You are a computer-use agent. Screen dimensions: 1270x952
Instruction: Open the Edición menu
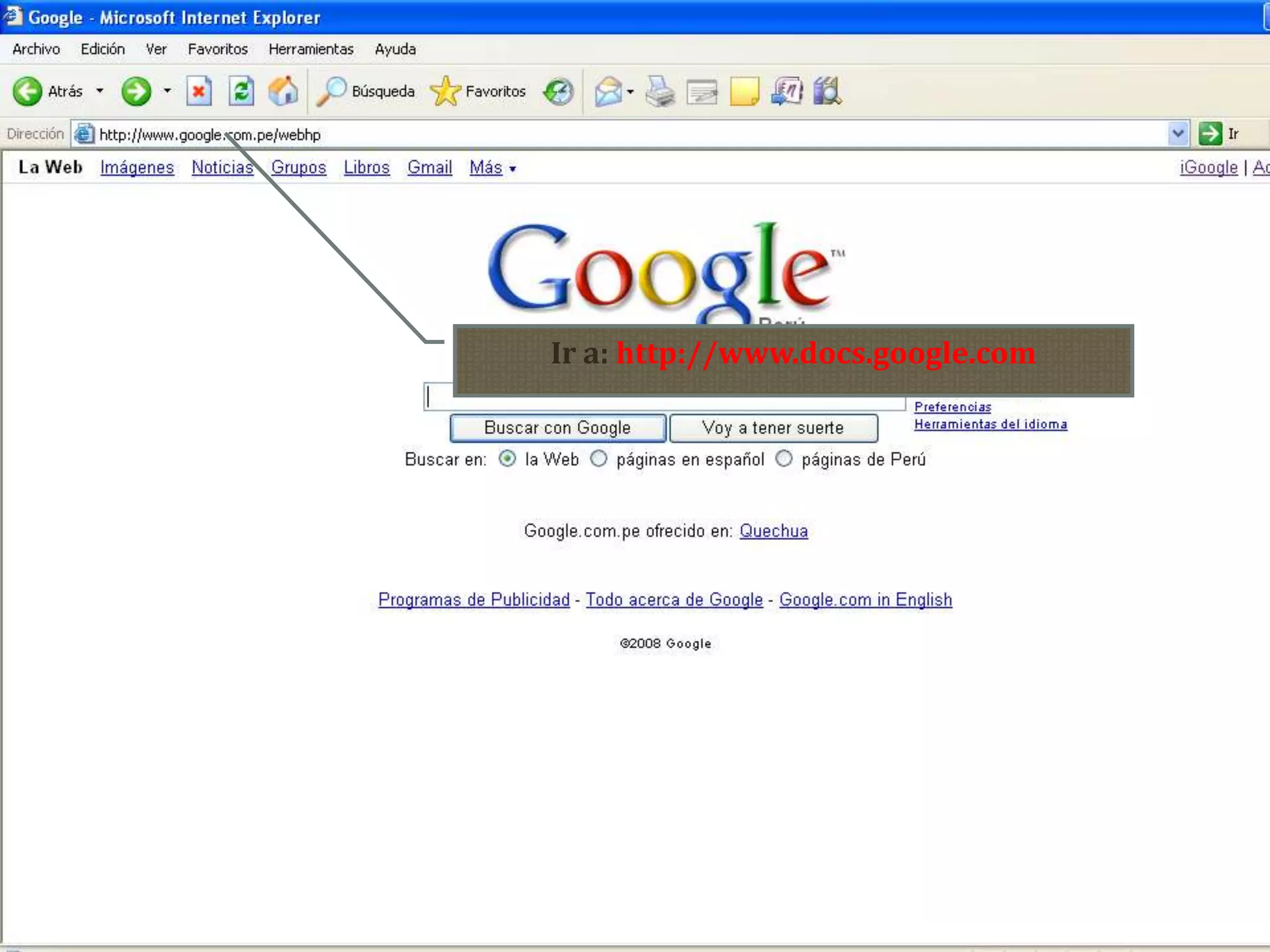click(103, 49)
